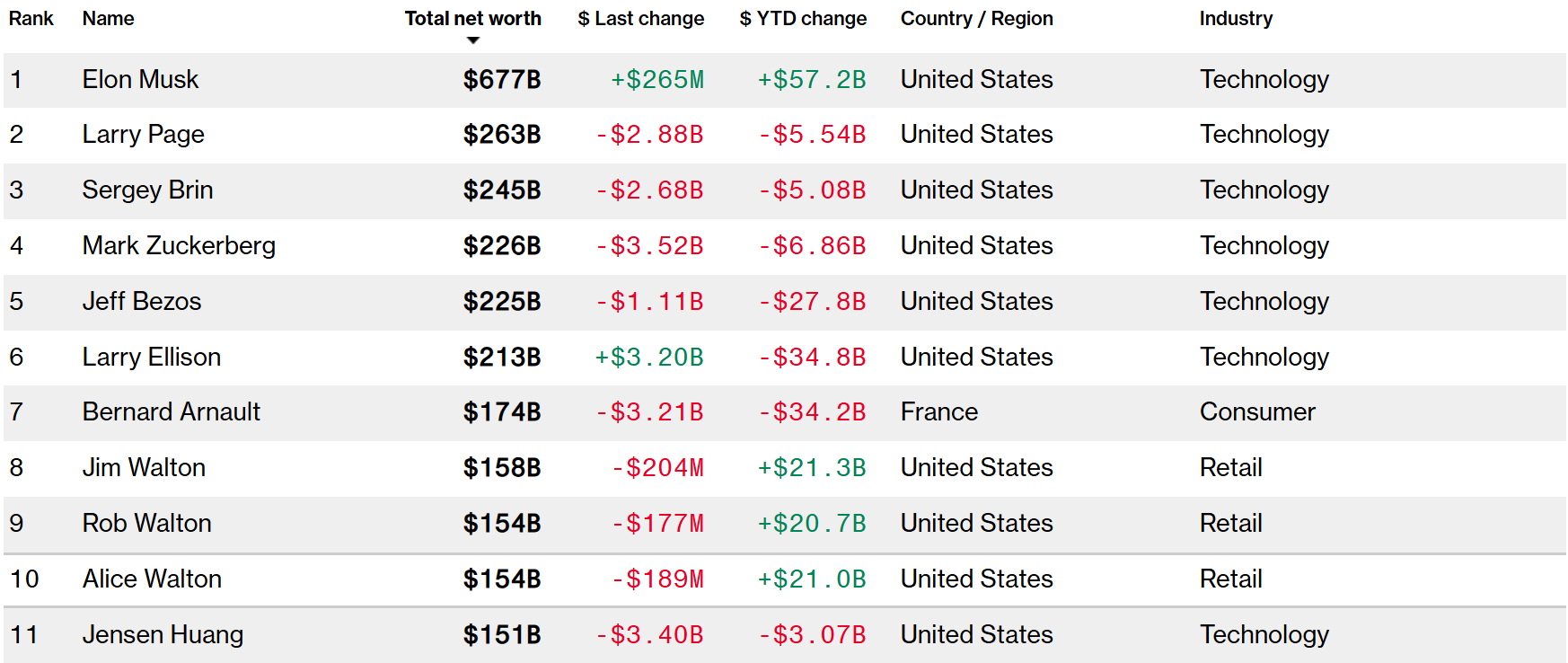Open Jim Walton's profile
1568x663 pixels.
144,468
